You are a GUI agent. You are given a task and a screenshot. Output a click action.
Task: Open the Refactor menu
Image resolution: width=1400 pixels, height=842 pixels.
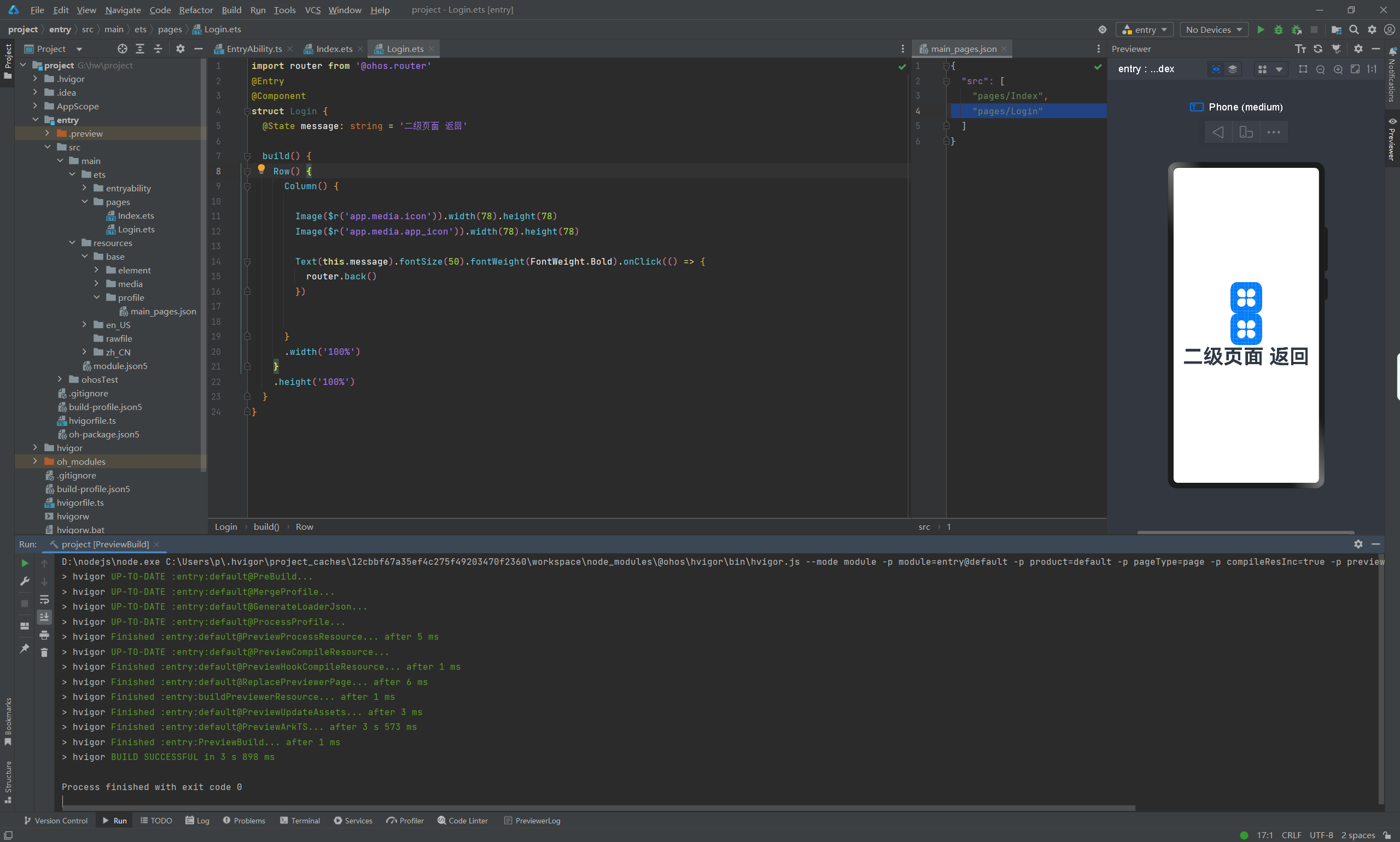point(196,10)
